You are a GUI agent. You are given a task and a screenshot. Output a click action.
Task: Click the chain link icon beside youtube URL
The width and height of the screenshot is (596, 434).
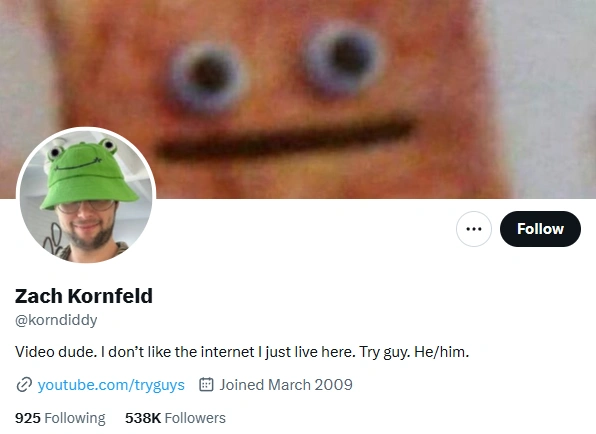click(24, 385)
